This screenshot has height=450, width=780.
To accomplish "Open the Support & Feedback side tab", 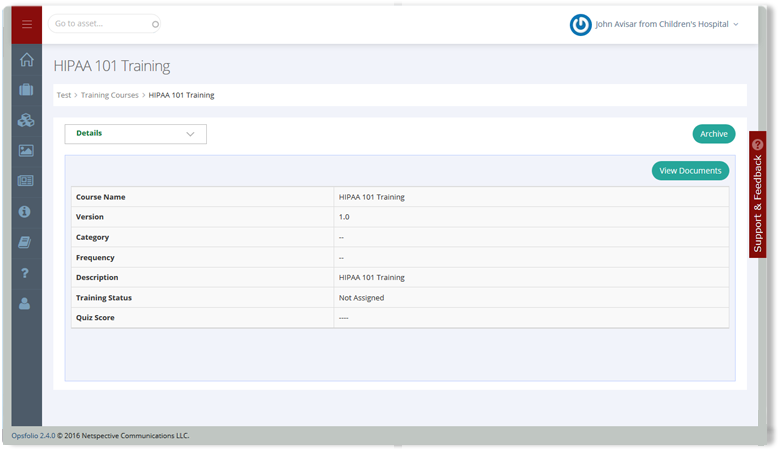I will click(x=758, y=194).
